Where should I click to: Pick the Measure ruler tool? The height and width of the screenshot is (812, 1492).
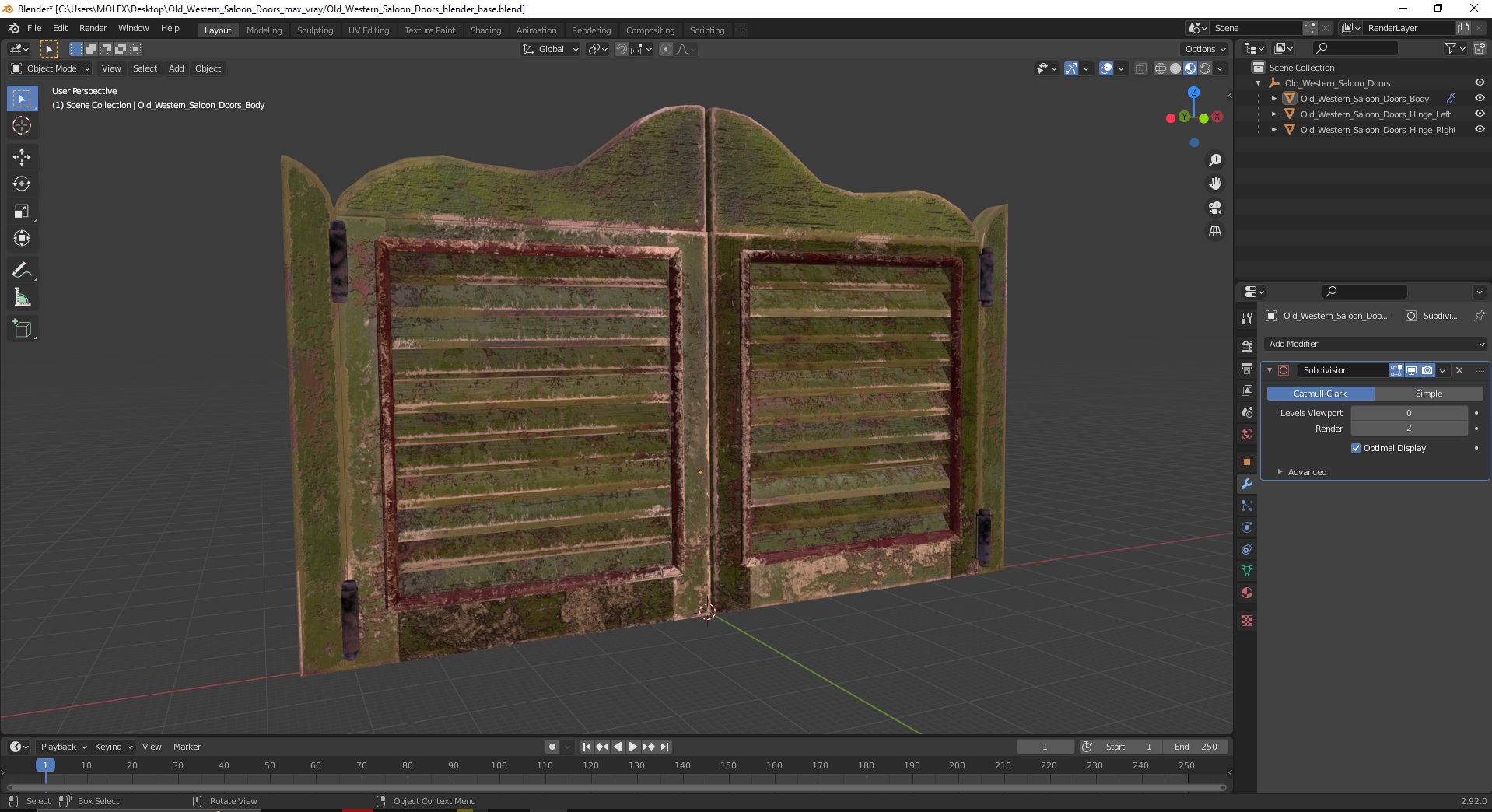tap(22, 297)
